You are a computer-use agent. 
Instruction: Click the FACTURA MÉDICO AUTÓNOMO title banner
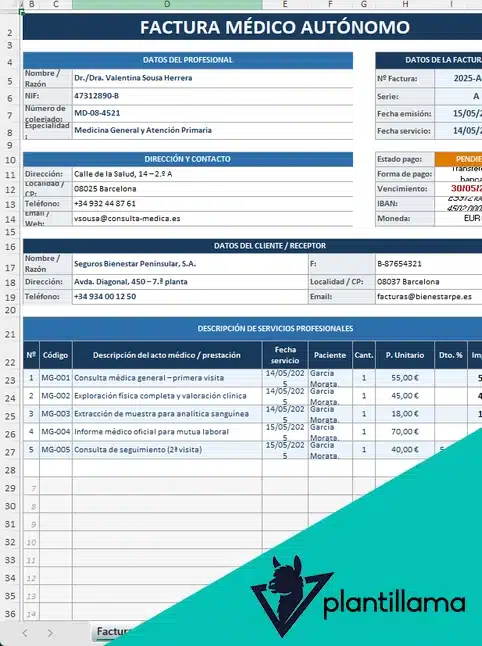tap(252, 27)
